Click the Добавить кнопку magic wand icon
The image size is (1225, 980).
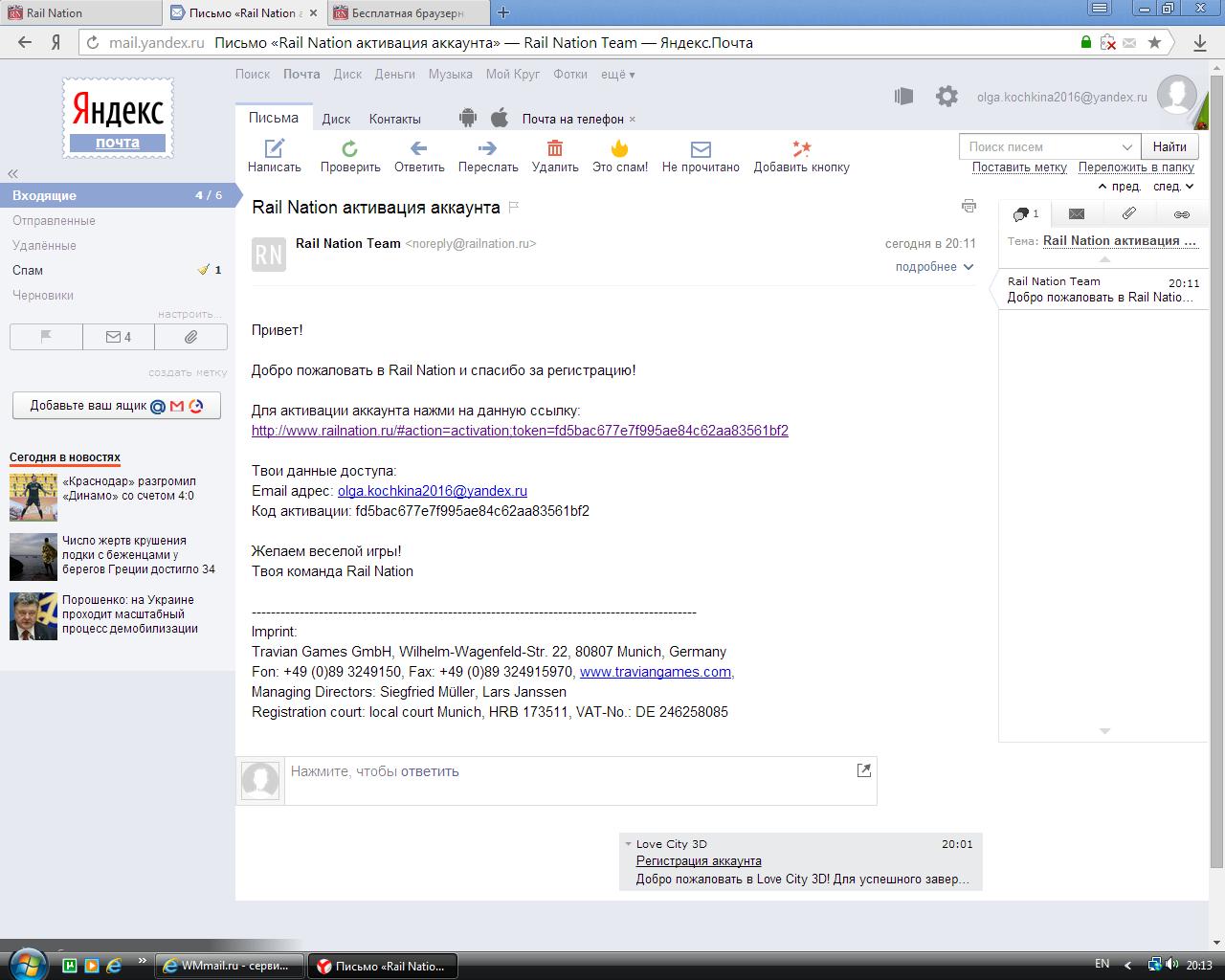(x=802, y=147)
